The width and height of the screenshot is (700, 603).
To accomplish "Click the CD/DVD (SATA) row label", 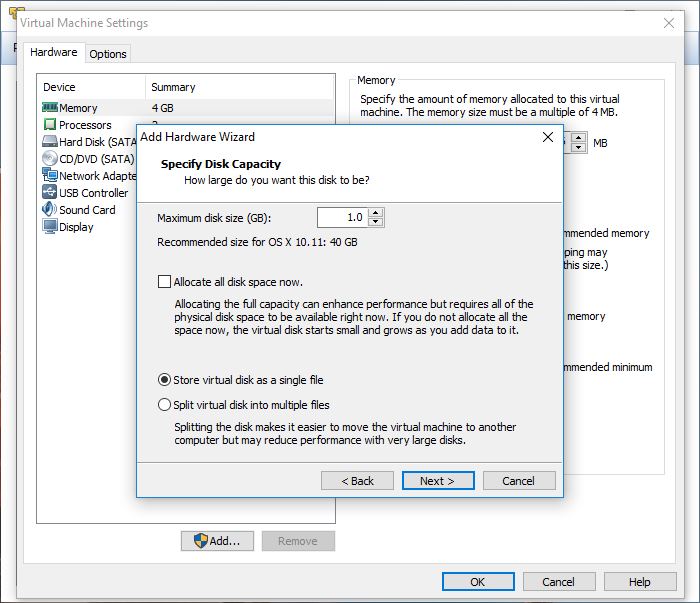I will (96, 159).
